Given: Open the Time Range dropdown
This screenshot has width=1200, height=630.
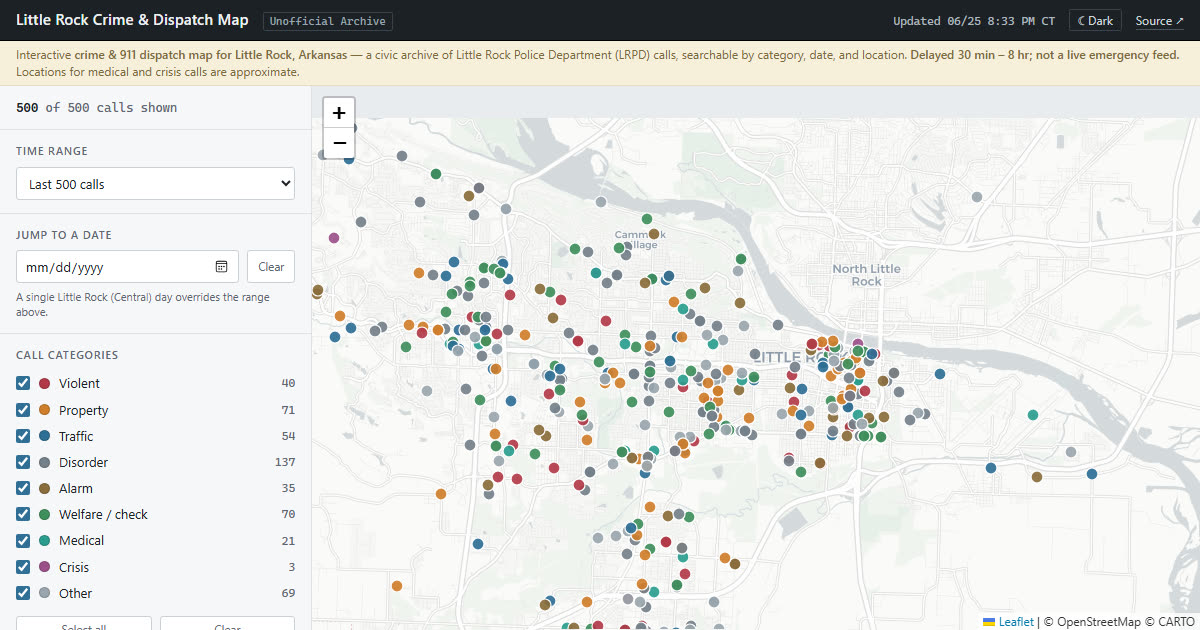Looking at the screenshot, I should [x=155, y=184].
